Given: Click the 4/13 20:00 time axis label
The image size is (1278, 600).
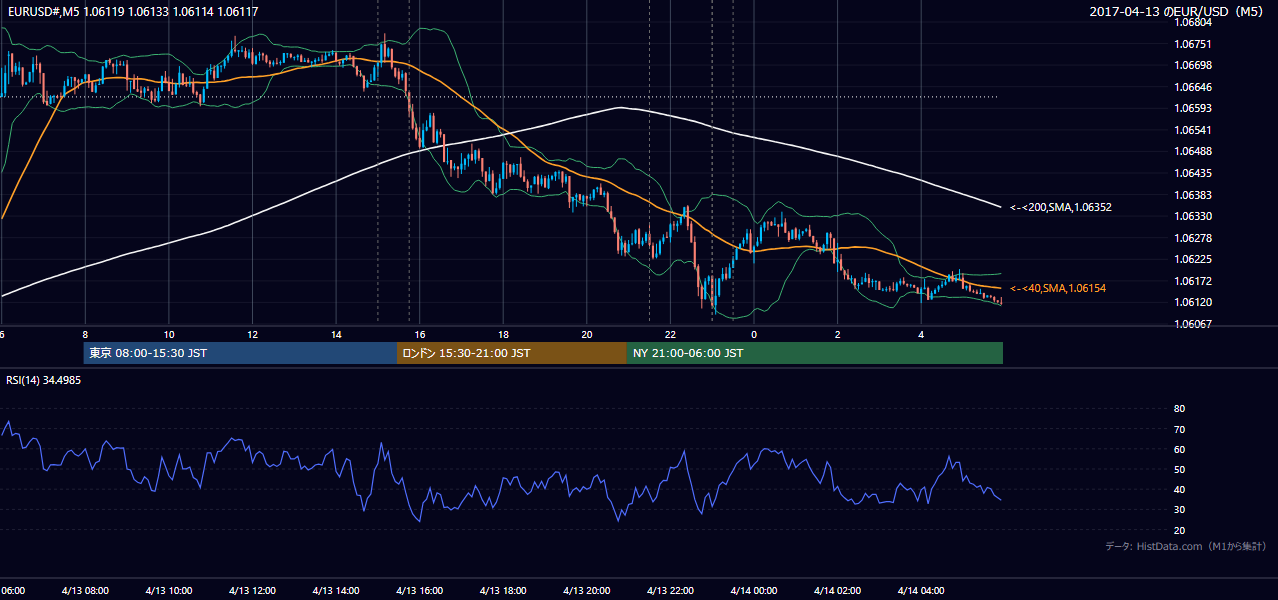Looking at the screenshot, I should (587, 591).
